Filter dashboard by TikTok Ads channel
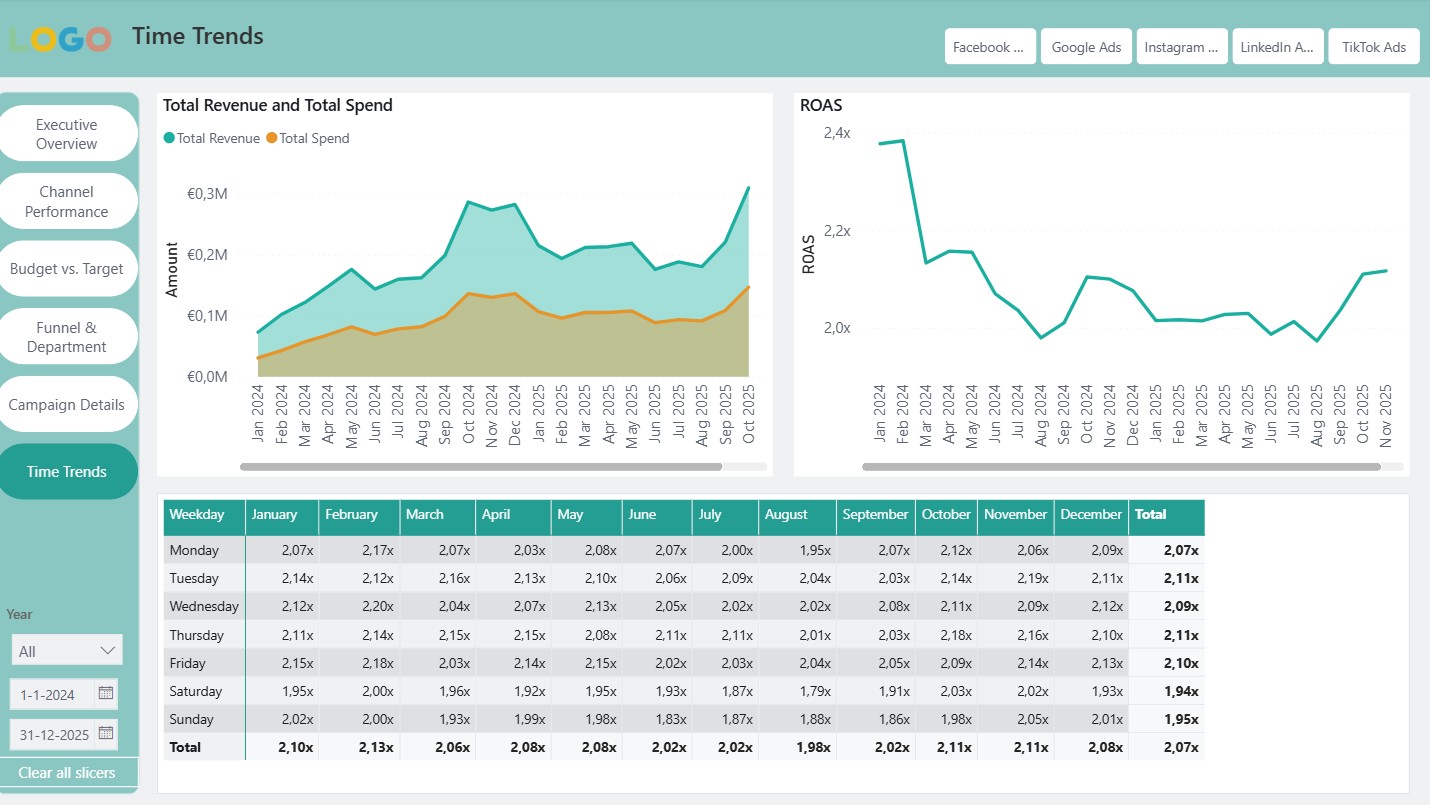 (x=1373, y=45)
